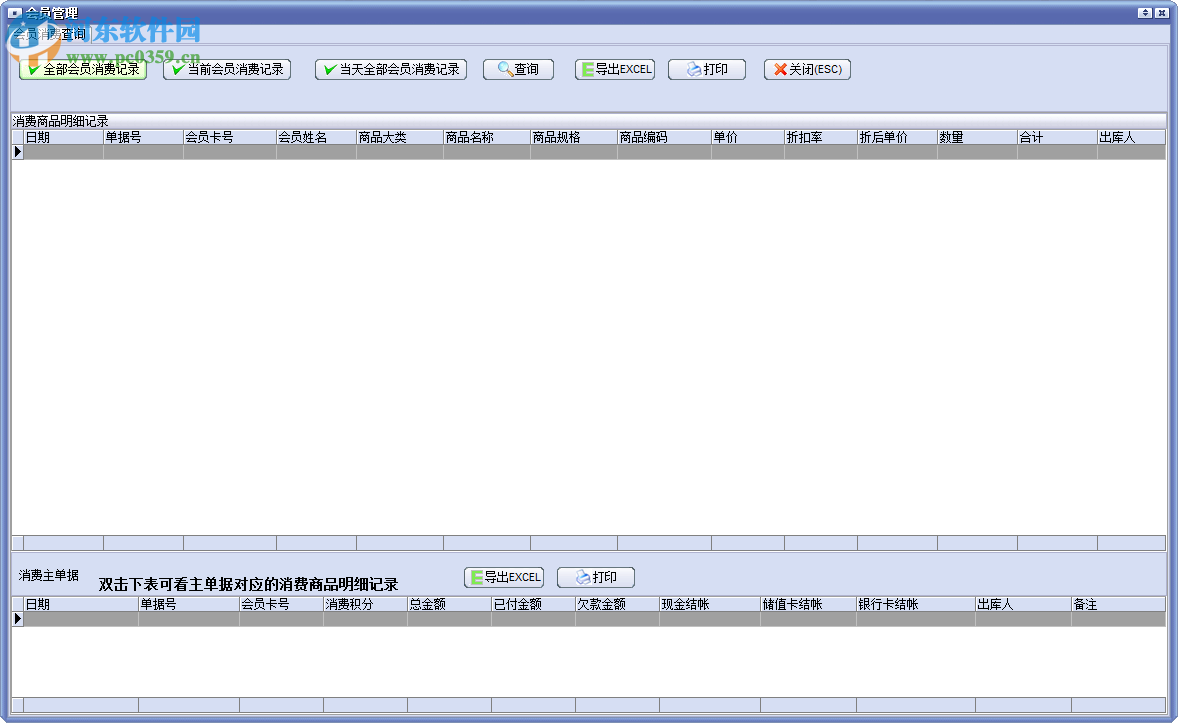Screen dimensions: 1178x723
Task: Click the restore button in the title bar
Action: pyautogui.click(x=1145, y=13)
